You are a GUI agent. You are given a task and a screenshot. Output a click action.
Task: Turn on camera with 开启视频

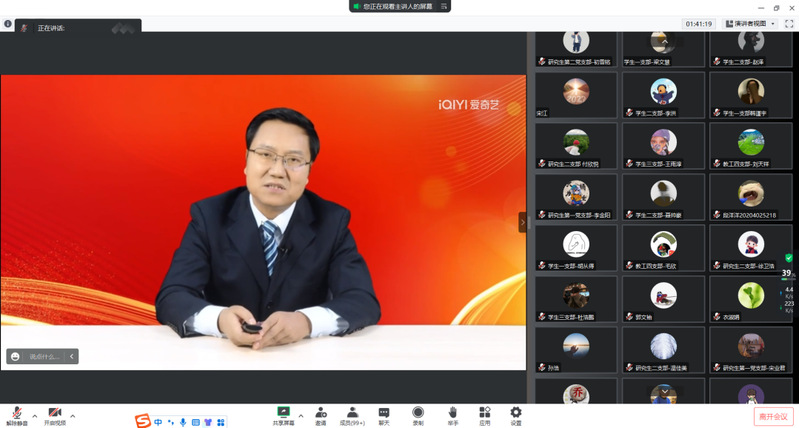coord(53,415)
